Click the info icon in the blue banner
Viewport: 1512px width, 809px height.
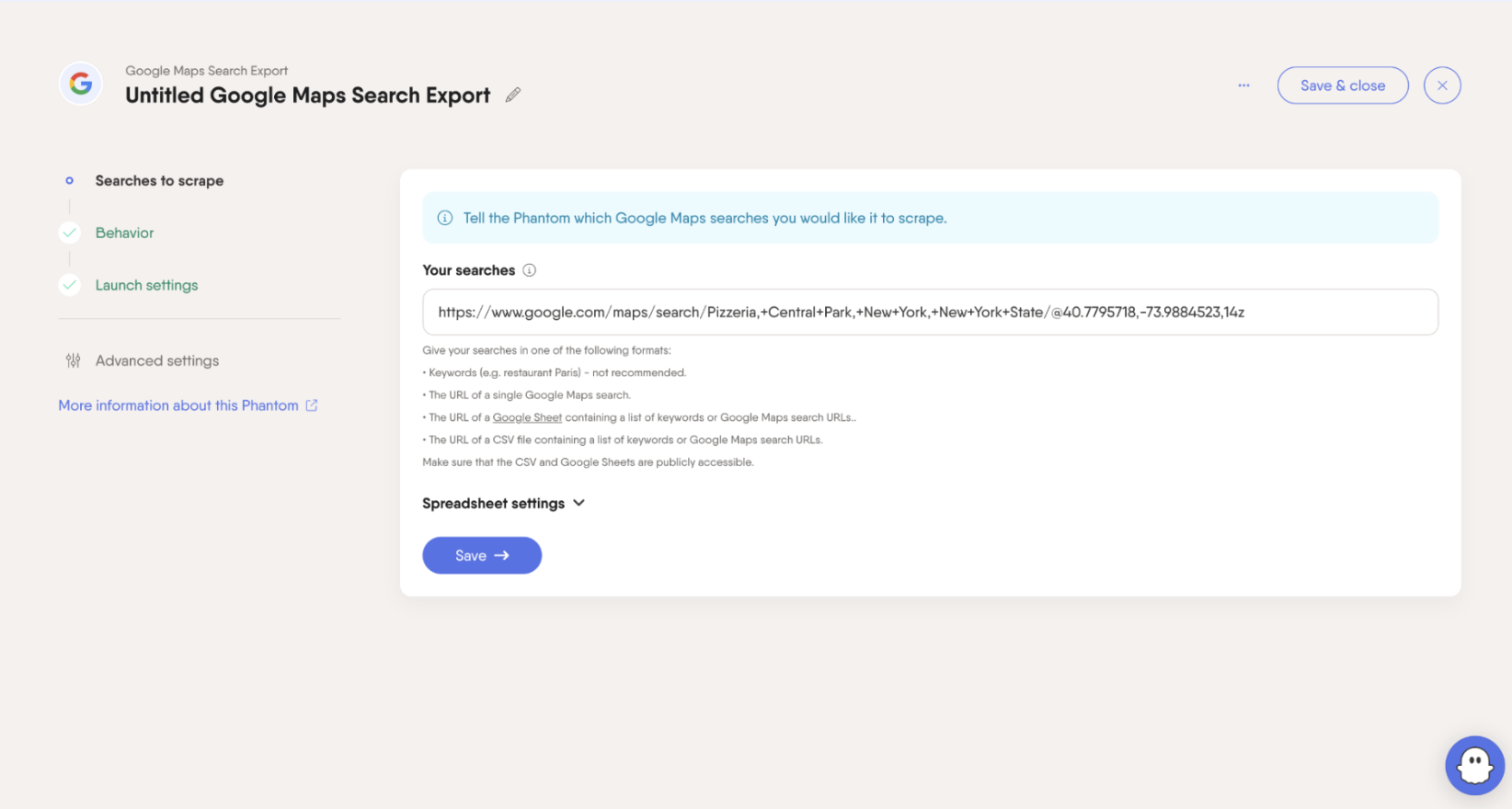pyautogui.click(x=445, y=218)
